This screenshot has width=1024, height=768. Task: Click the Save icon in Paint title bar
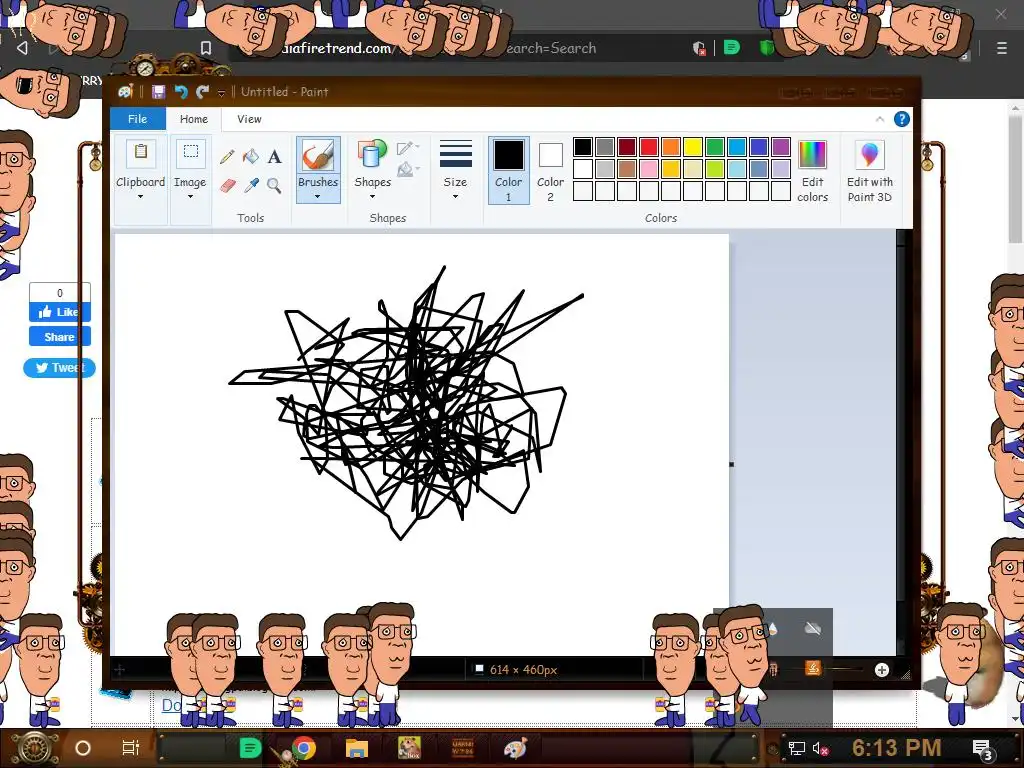click(x=158, y=92)
